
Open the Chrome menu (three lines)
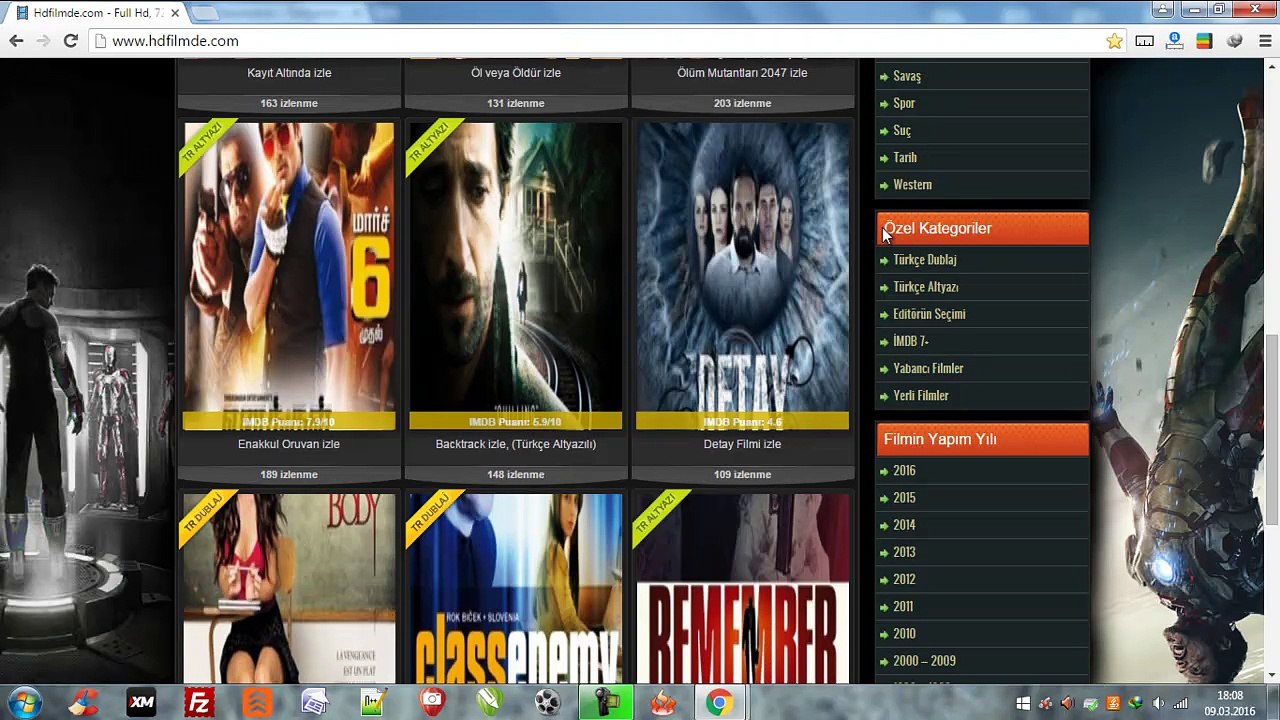tap(1265, 41)
